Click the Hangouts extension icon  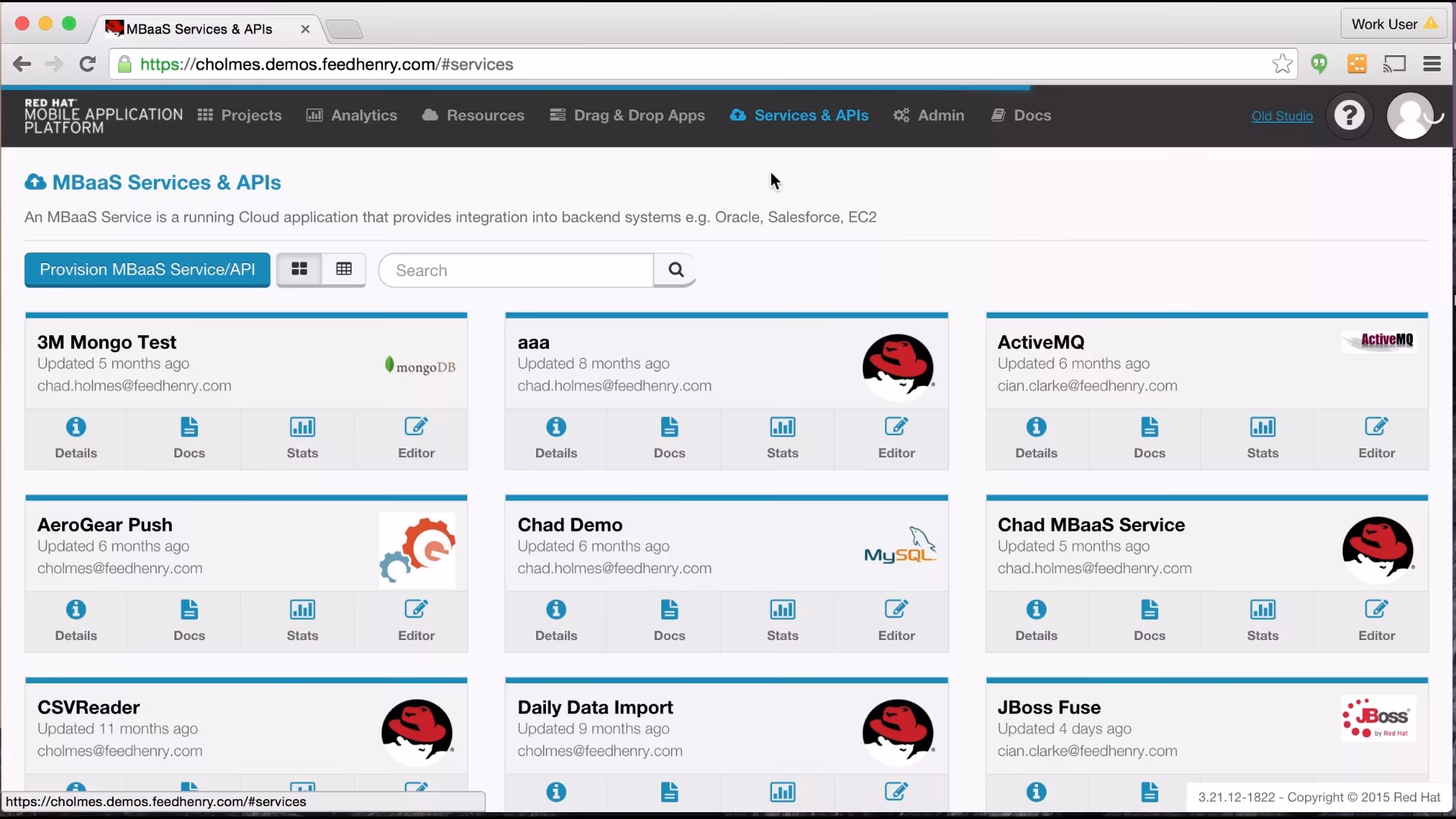(x=1319, y=64)
